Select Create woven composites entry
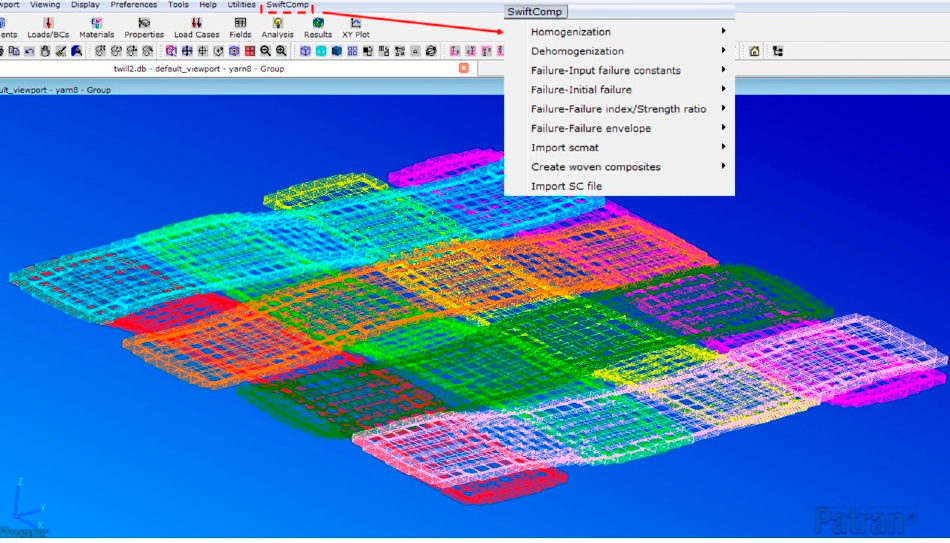This screenshot has width=950, height=543. tap(596, 167)
